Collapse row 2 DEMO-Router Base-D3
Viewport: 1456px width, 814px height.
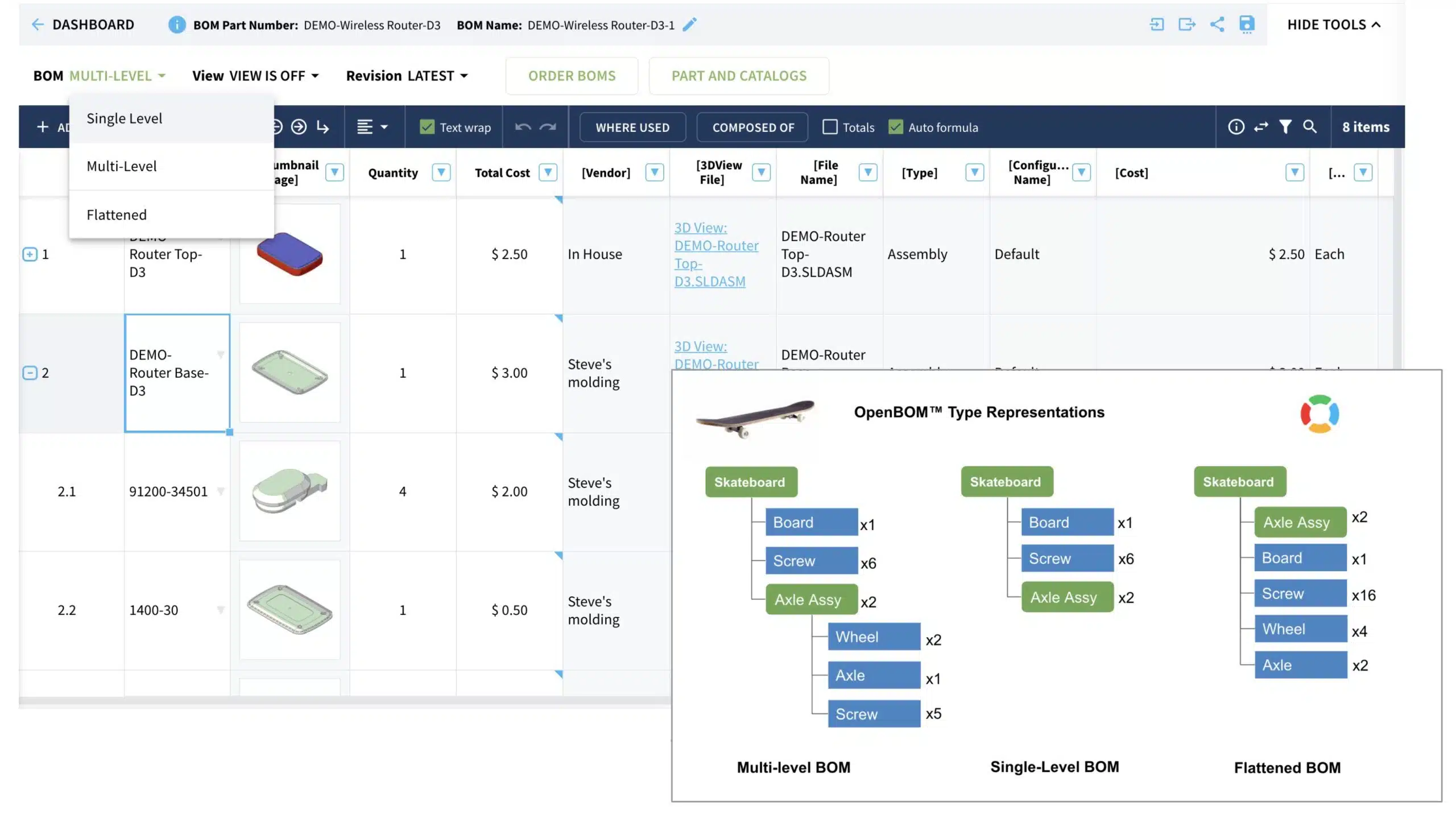coord(29,373)
